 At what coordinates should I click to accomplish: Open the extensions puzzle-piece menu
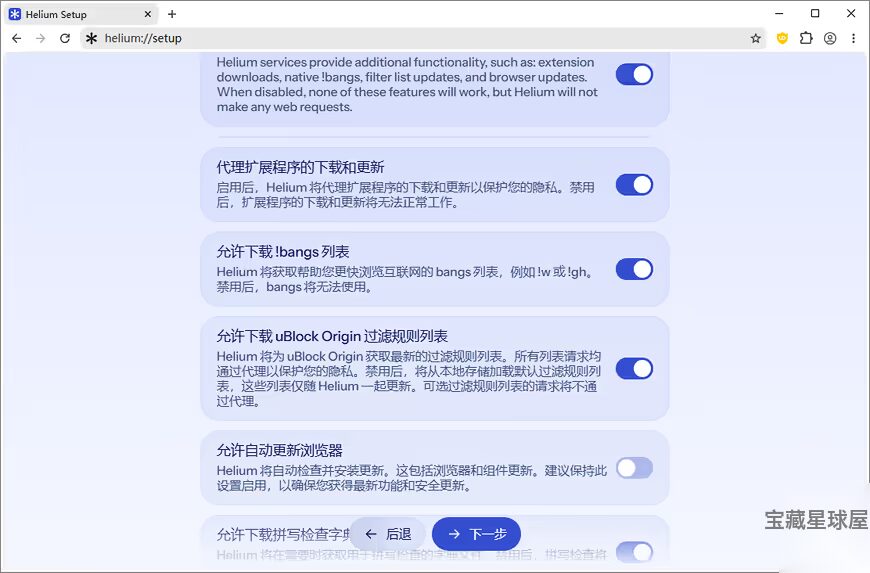tap(806, 38)
